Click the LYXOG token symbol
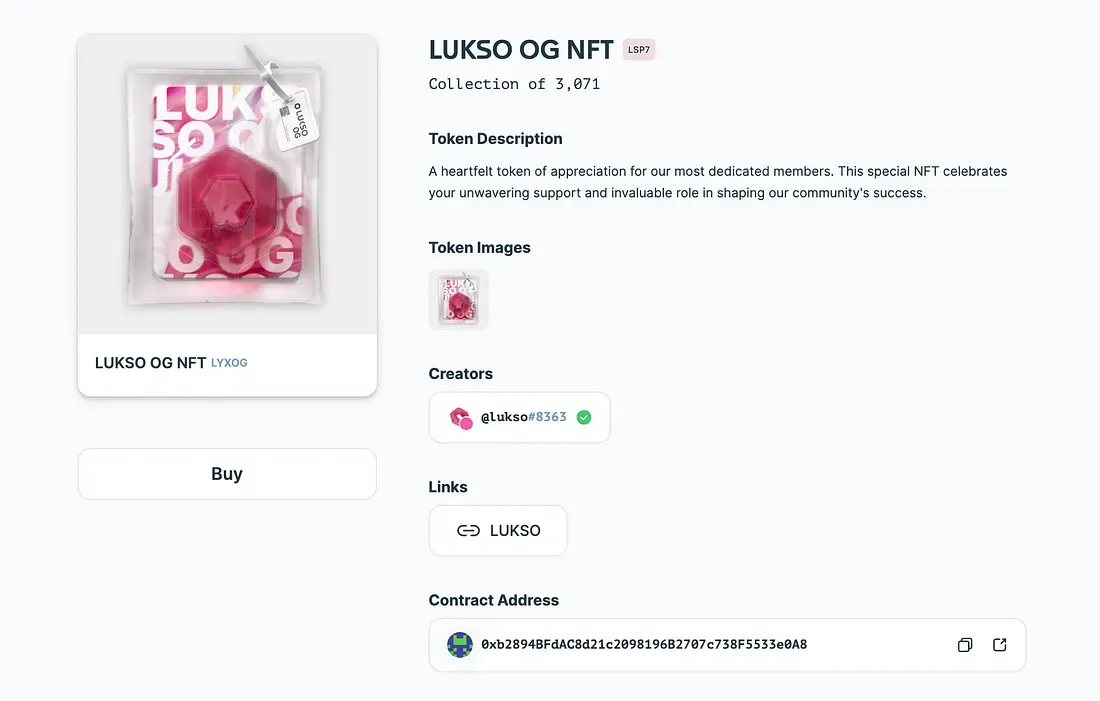 pos(229,363)
